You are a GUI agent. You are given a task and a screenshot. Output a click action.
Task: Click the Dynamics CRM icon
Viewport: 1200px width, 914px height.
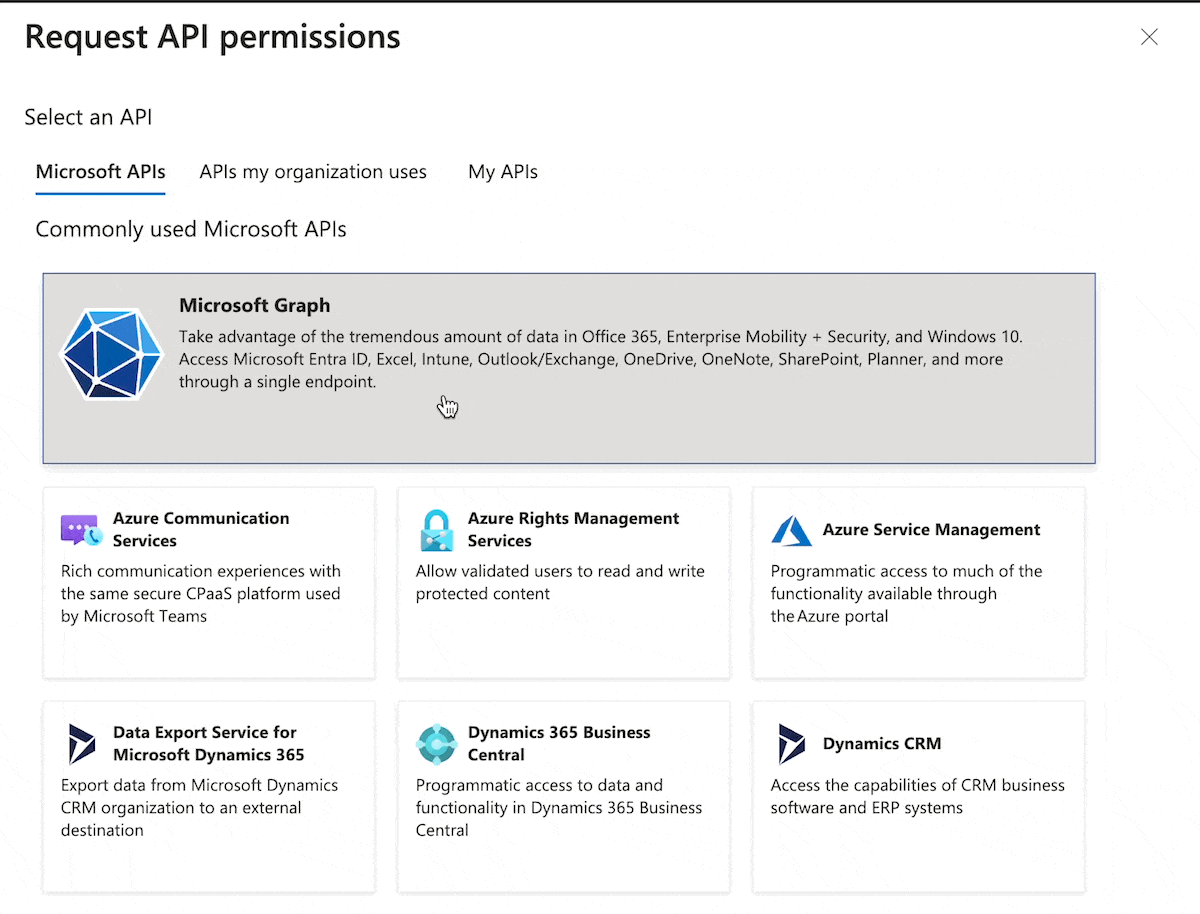791,744
